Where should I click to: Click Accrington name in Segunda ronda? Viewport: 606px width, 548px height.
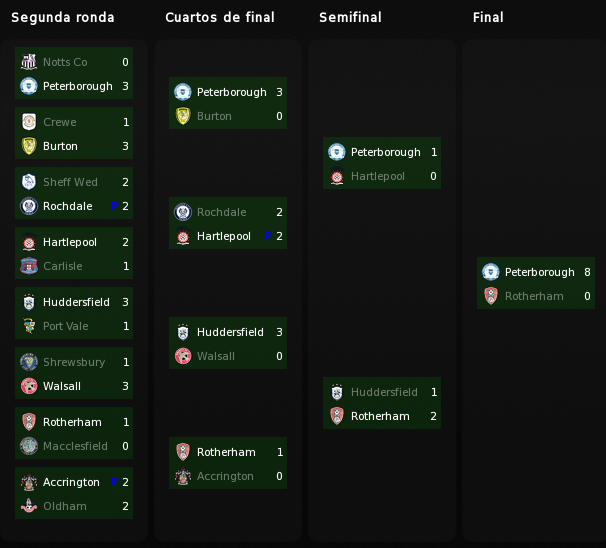click(71, 482)
